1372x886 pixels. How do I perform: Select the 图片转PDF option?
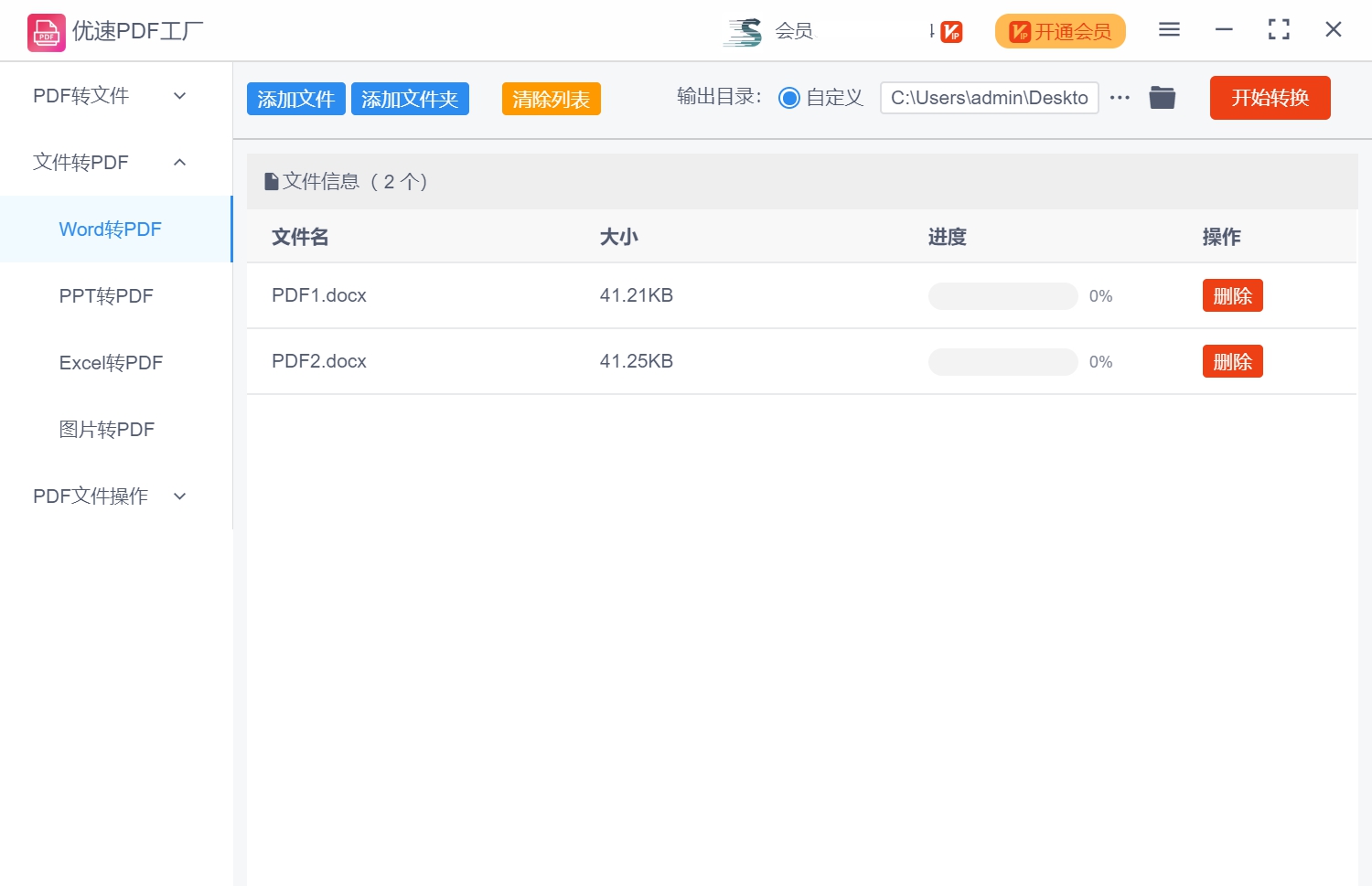coord(108,429)
